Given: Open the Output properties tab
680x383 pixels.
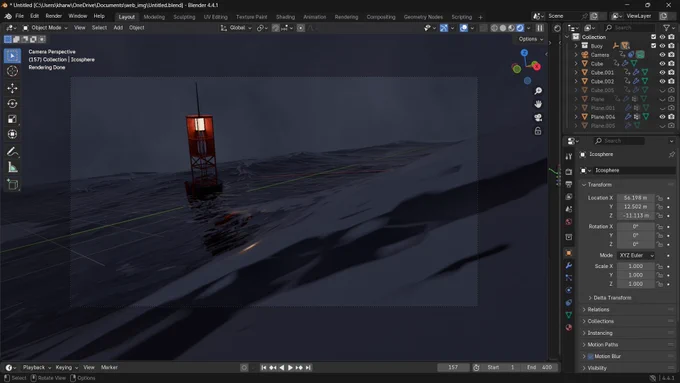Looking at the screenshot, I should (x=569, y=184).
